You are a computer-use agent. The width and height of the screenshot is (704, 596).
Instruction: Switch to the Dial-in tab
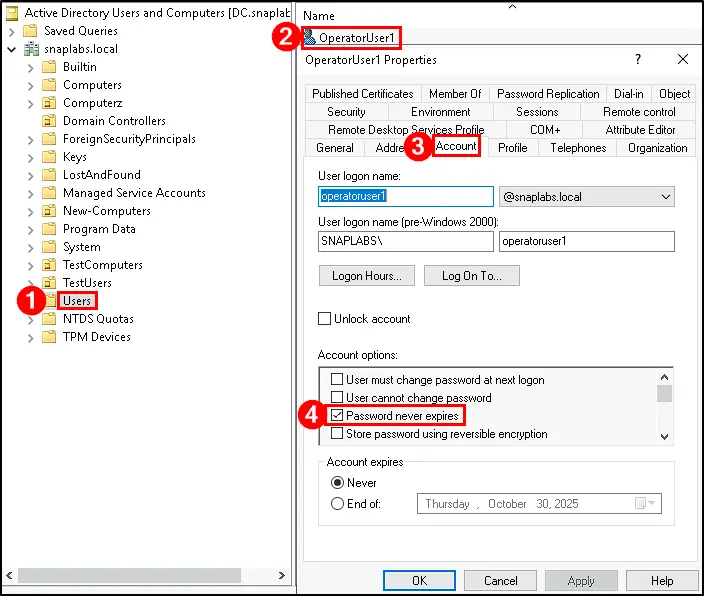pyautogui.click(x=629, y=94)
